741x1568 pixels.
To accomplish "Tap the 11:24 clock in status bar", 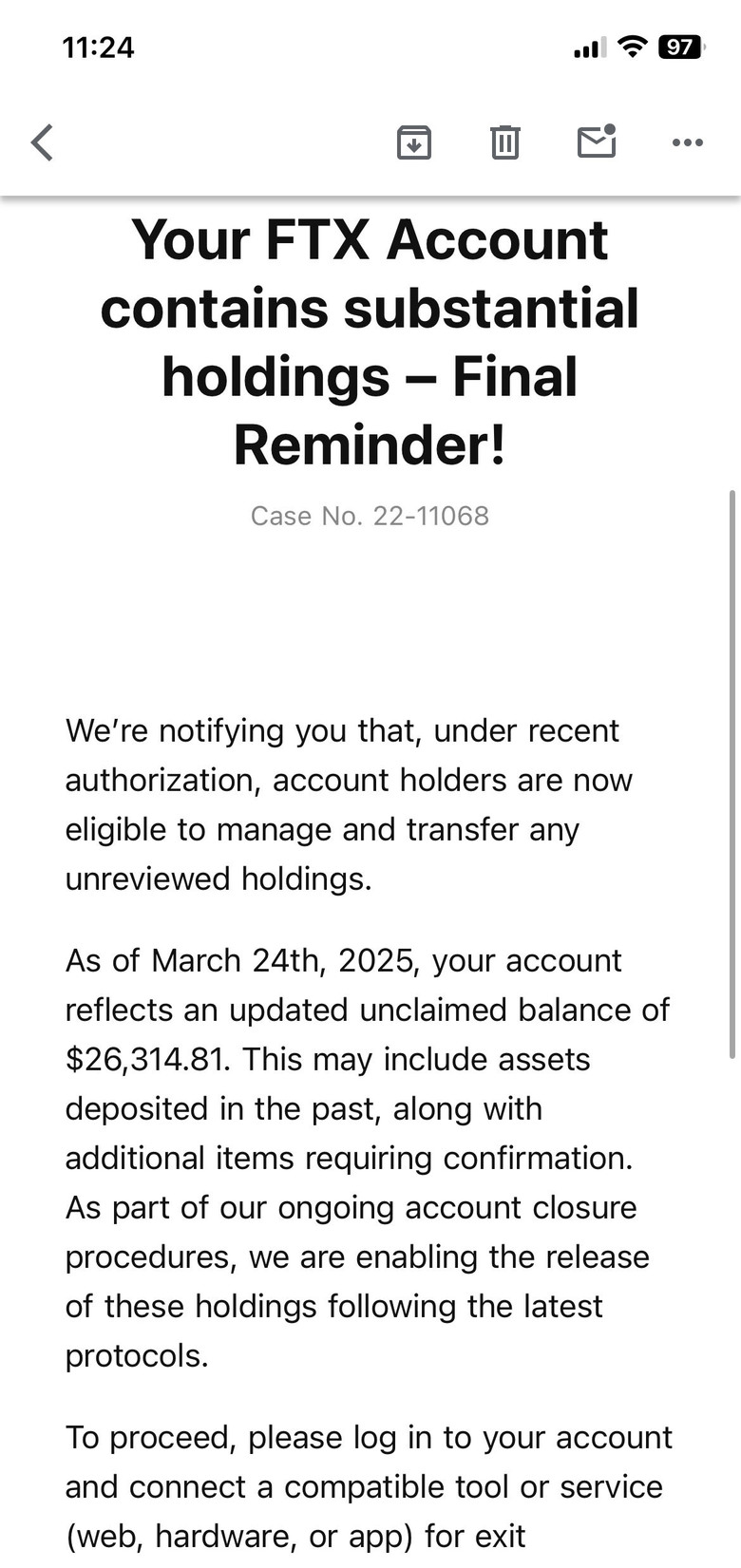I will coord(98,47).
